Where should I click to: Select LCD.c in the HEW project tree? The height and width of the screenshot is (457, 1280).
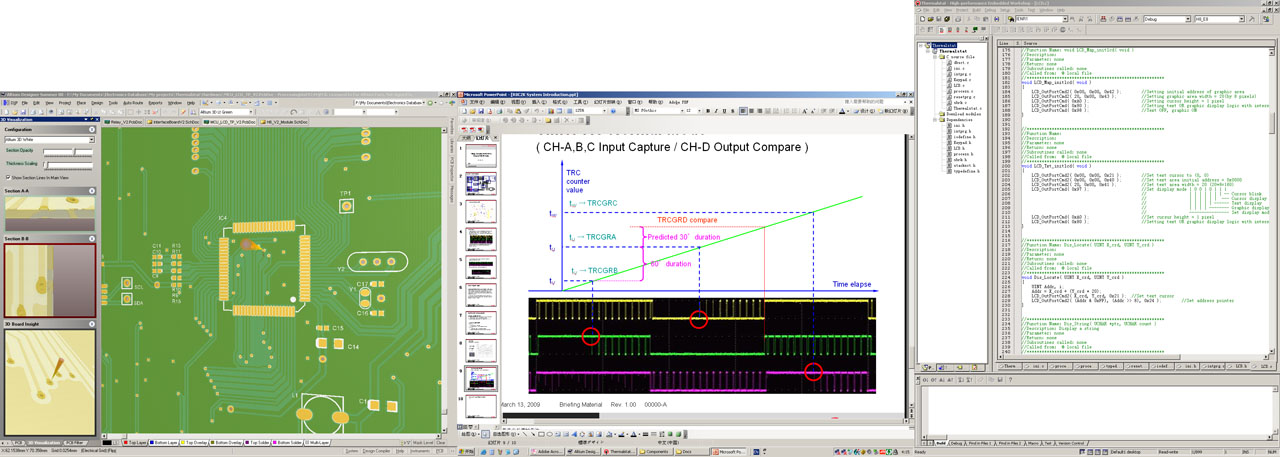[958, 86]
